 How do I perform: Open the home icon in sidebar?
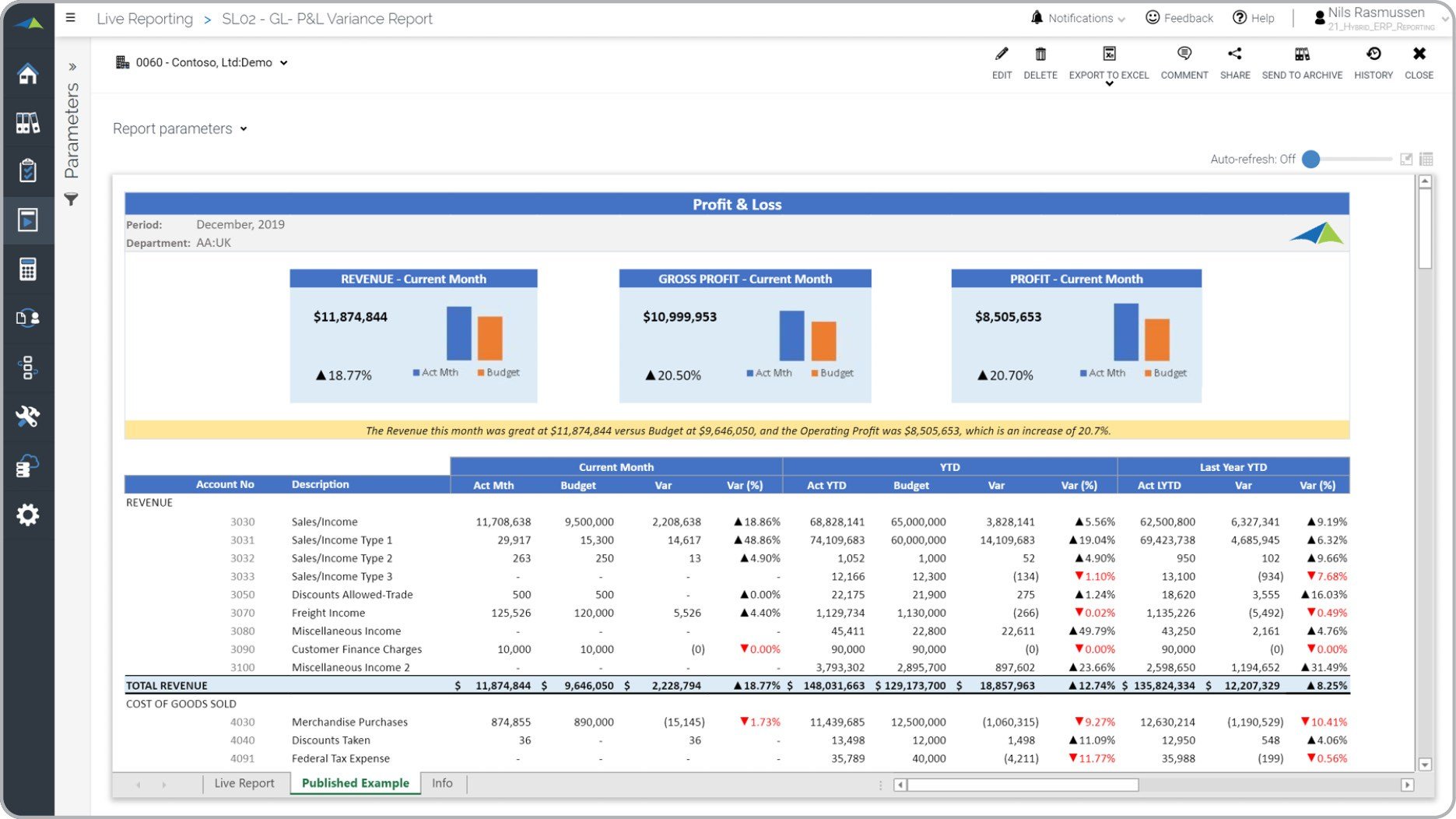28,74
